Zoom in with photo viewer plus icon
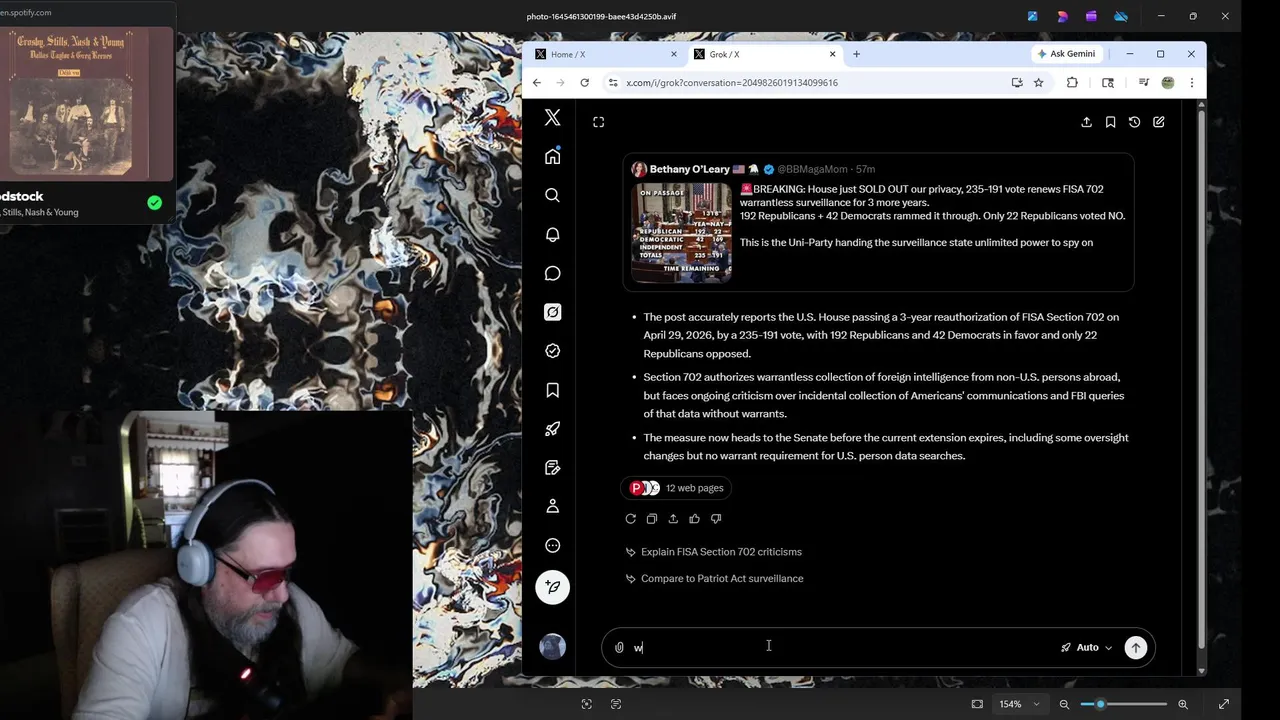The image size is (1280, 720). 1183,704
